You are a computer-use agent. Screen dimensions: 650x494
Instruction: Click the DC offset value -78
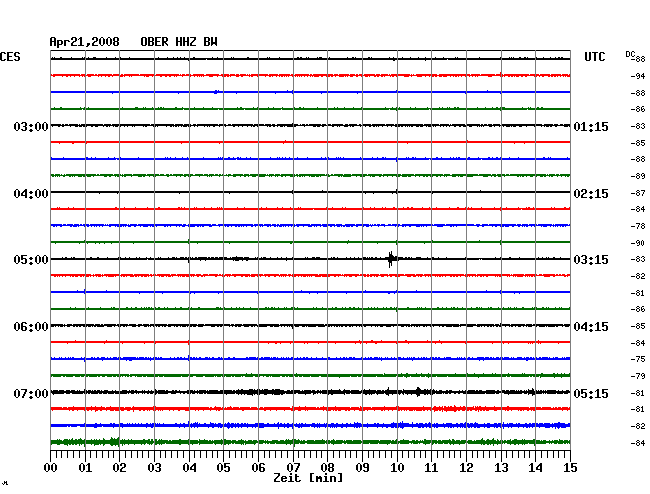coord(638,226)
